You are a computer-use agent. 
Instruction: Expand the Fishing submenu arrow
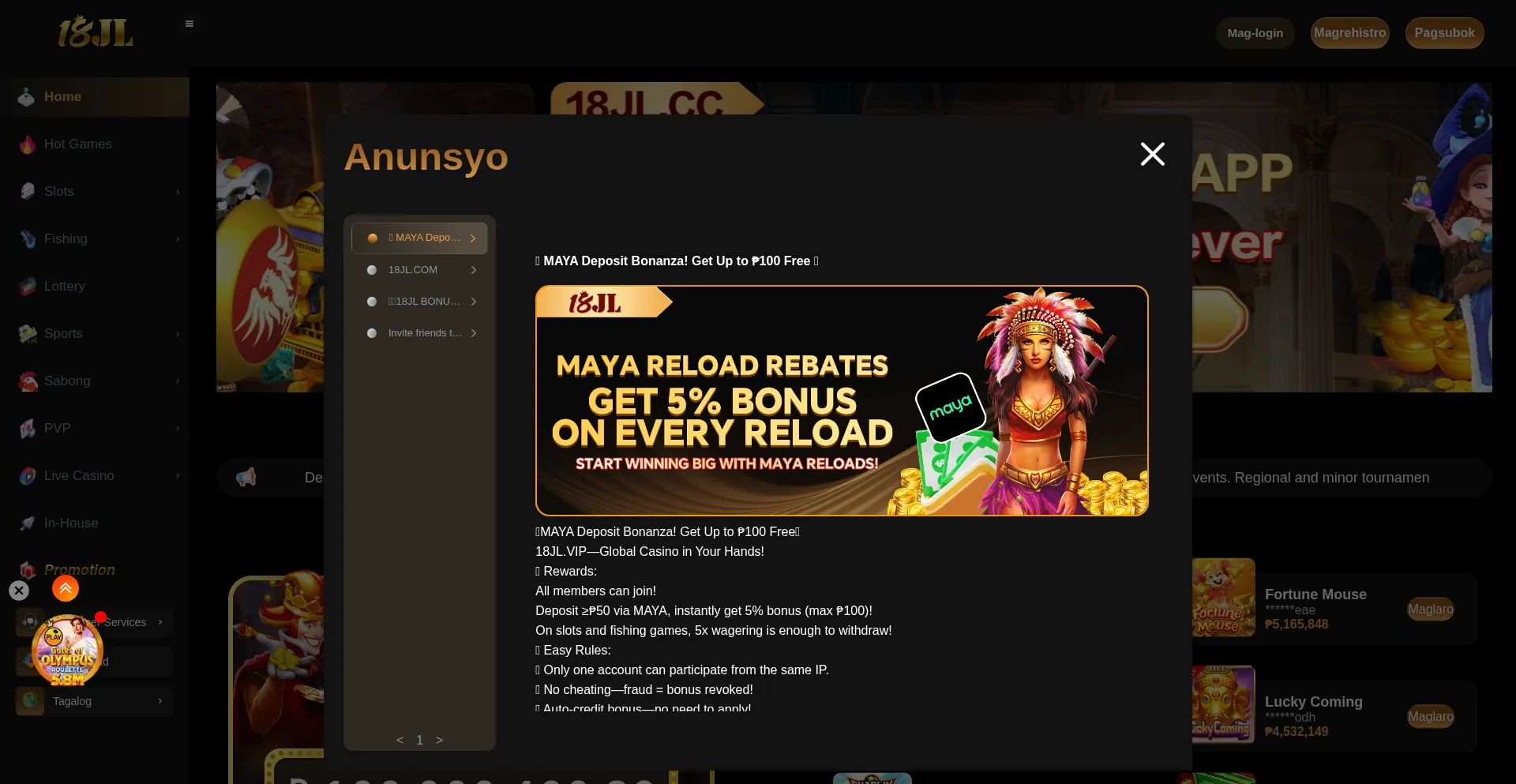(178, 239)
